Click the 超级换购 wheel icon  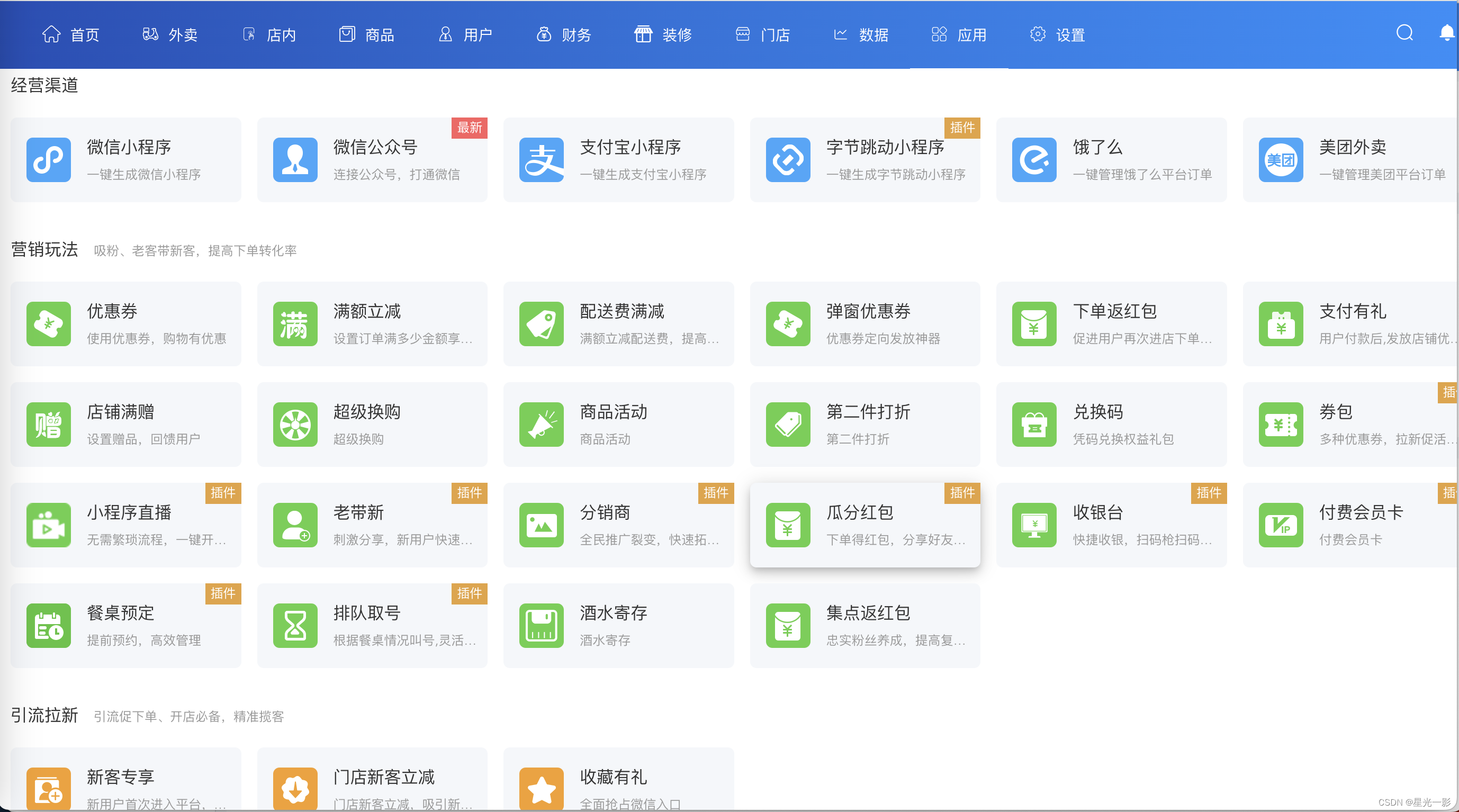tap(295, 425)
